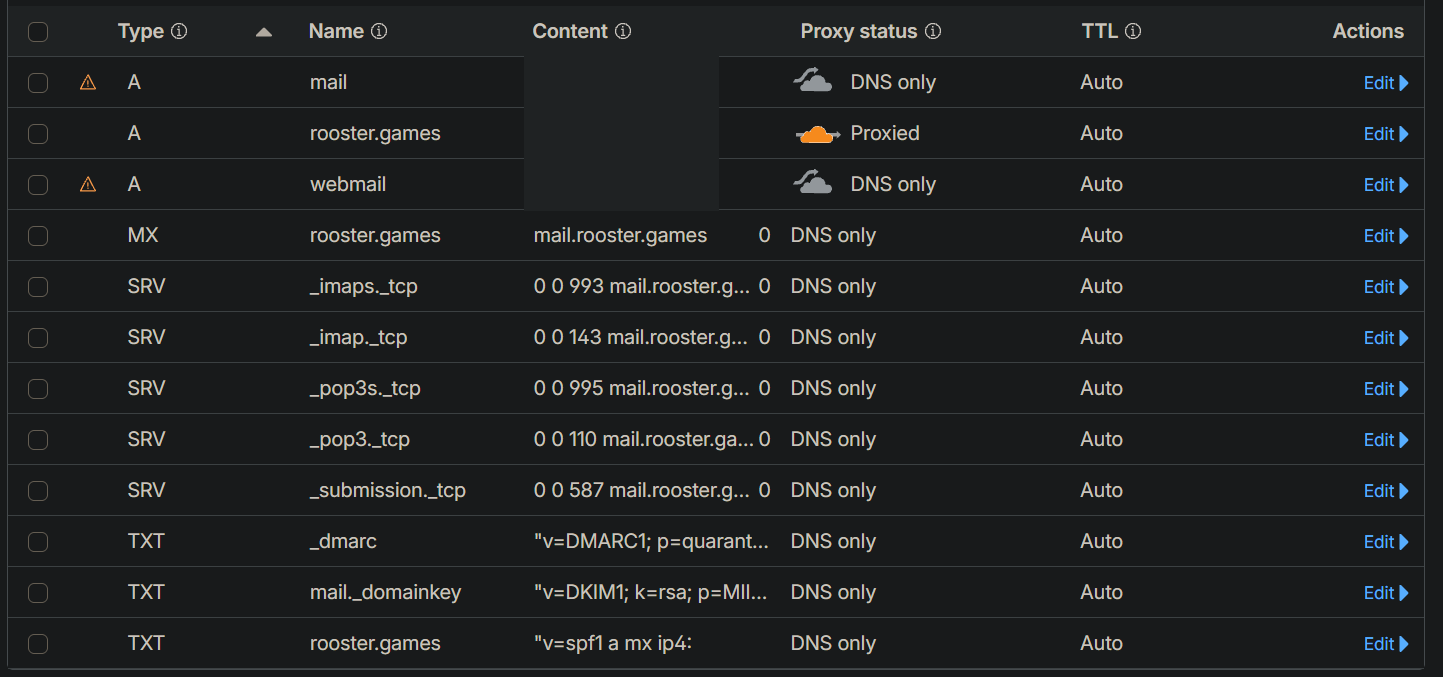Click the info icon beside Name header
1443x677 pixels.
[379, 32]
